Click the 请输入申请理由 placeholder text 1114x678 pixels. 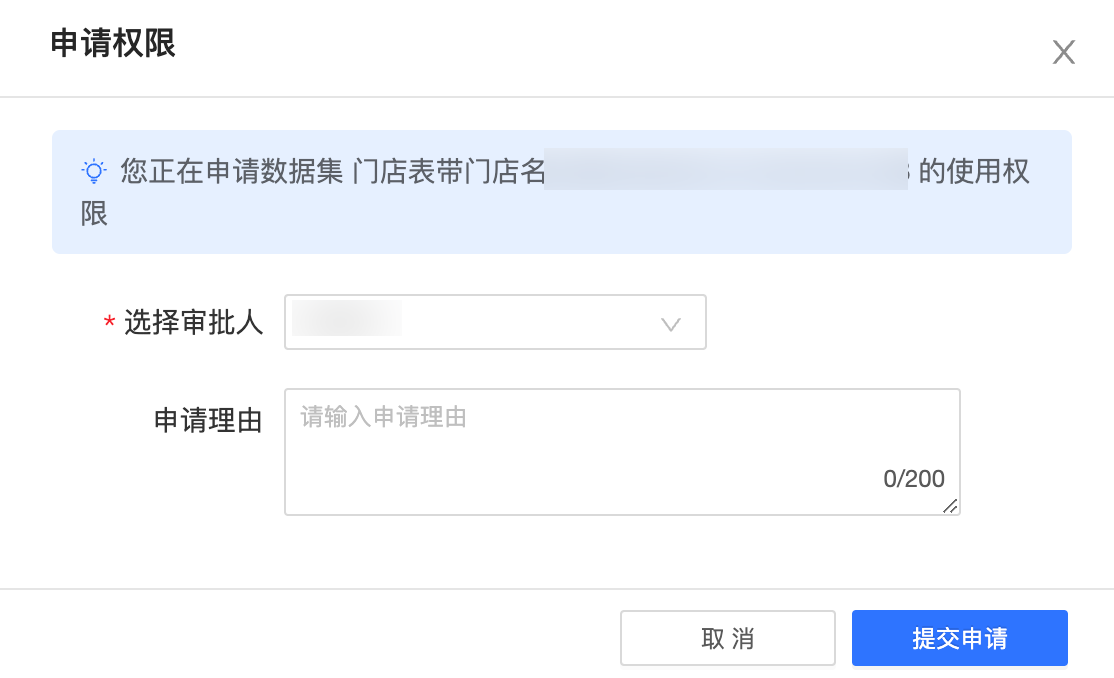pyautogui.click(x=383, y=416)
